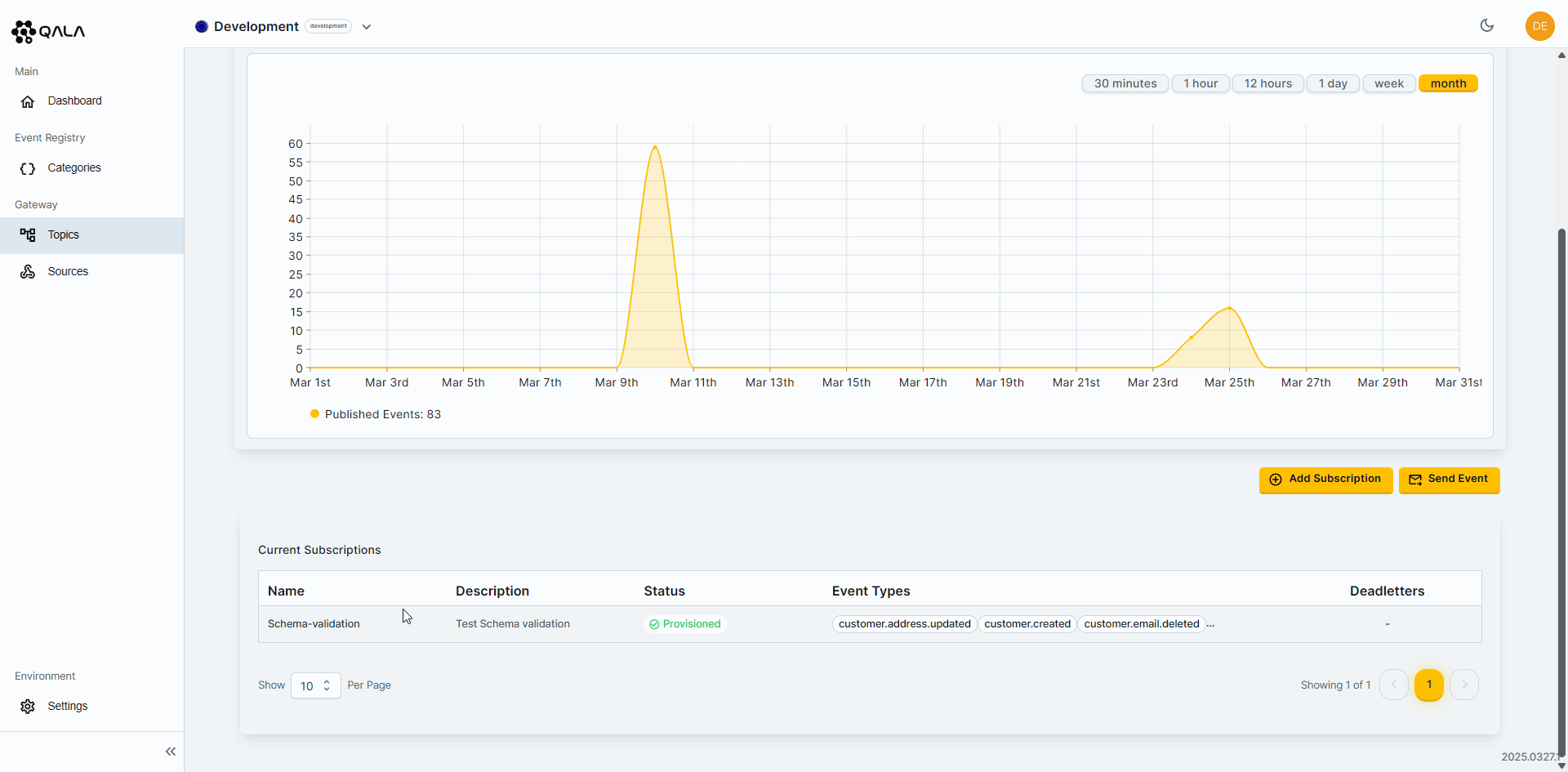Open the DE user avatar menu
The image size is (1568, 772).
(x=1539, y=26)
